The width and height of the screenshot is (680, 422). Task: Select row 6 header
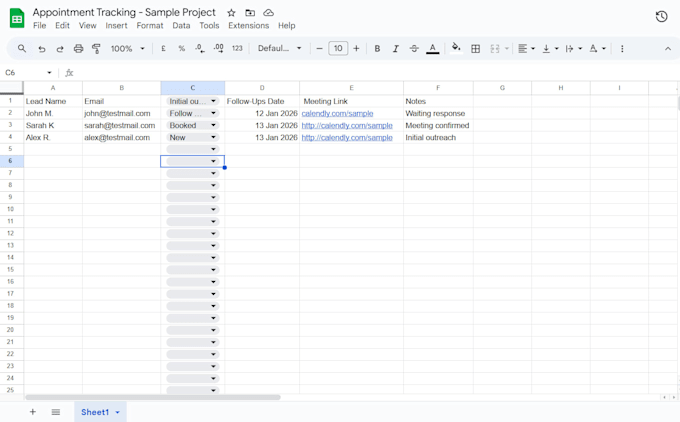pos(11,161)
